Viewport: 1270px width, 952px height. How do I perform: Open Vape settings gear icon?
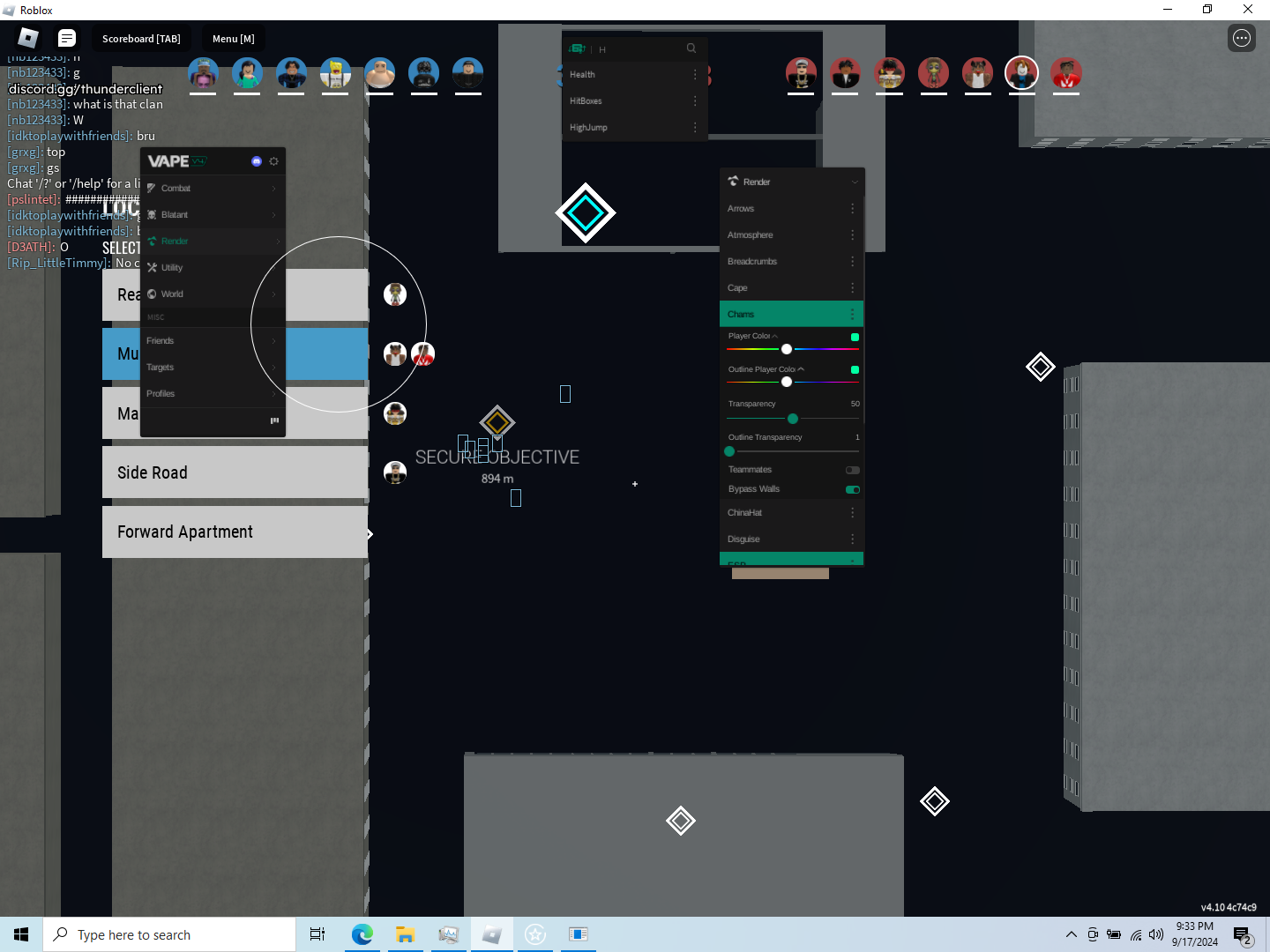tap(274, 161)
